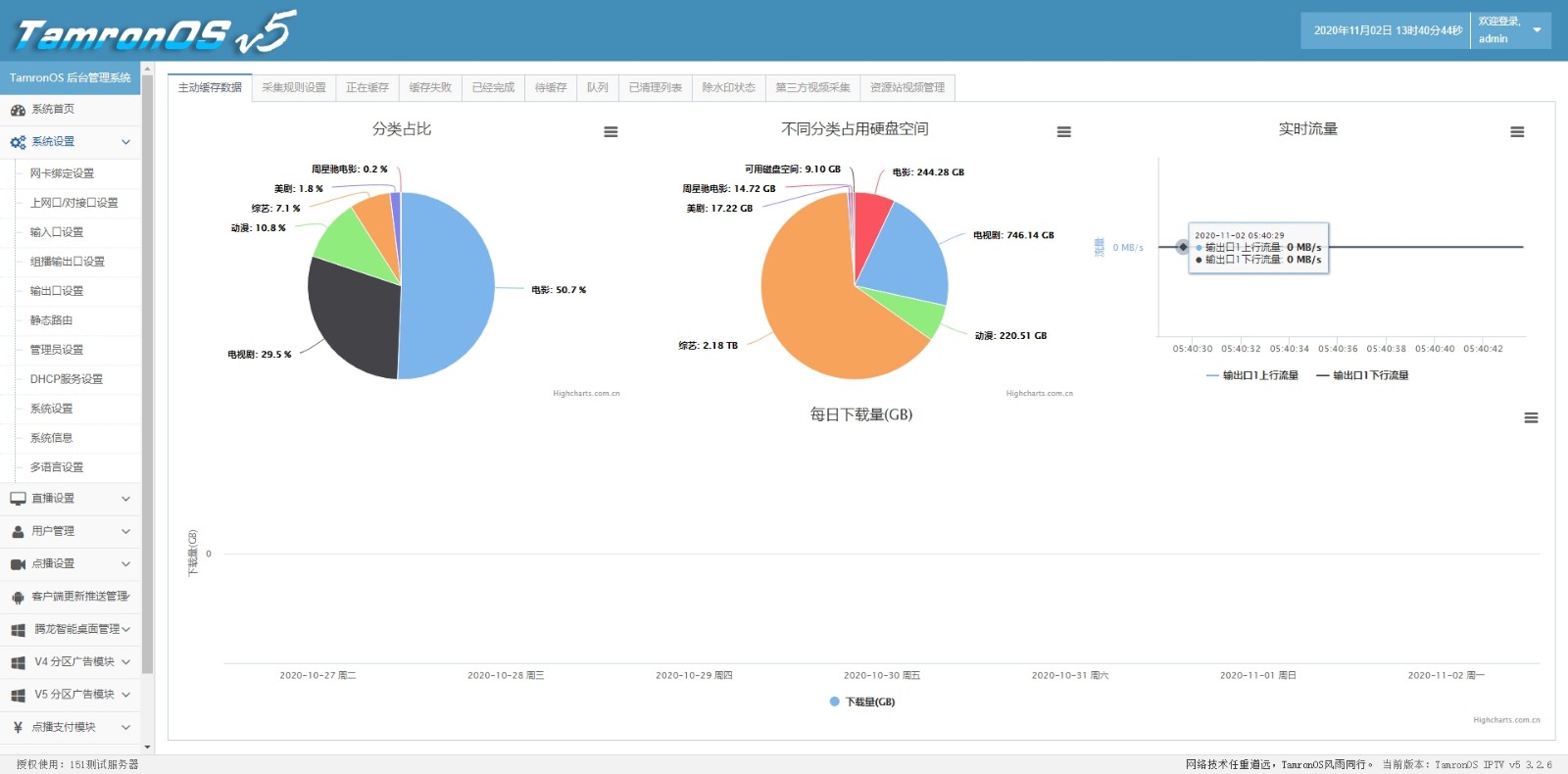Switch to the 队列 tab
Screen dimensions: 1568x774
(598, 87)
